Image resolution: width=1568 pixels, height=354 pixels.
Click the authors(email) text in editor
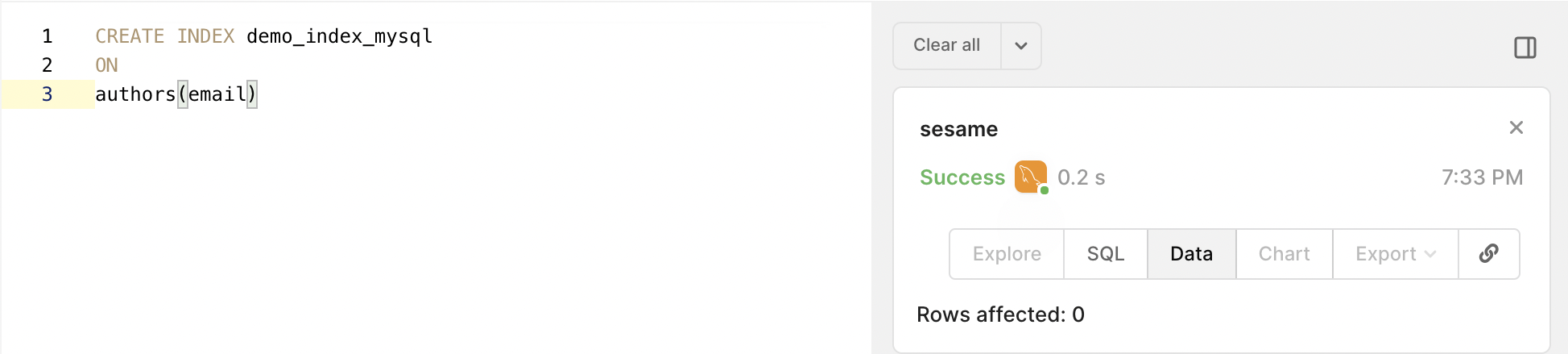[176, 94]
